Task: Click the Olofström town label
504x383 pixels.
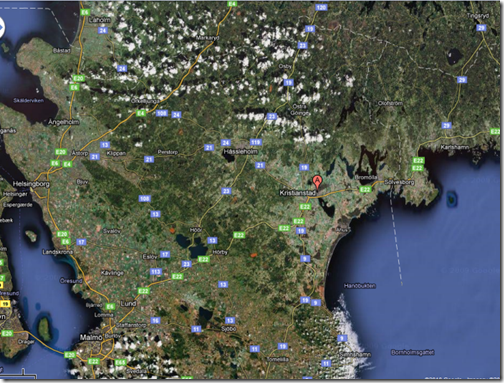Action: coord(390,103)
